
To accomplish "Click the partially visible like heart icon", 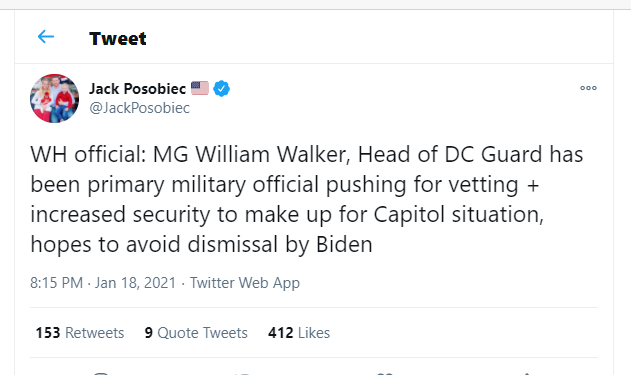I will click(x=385, y=373).
